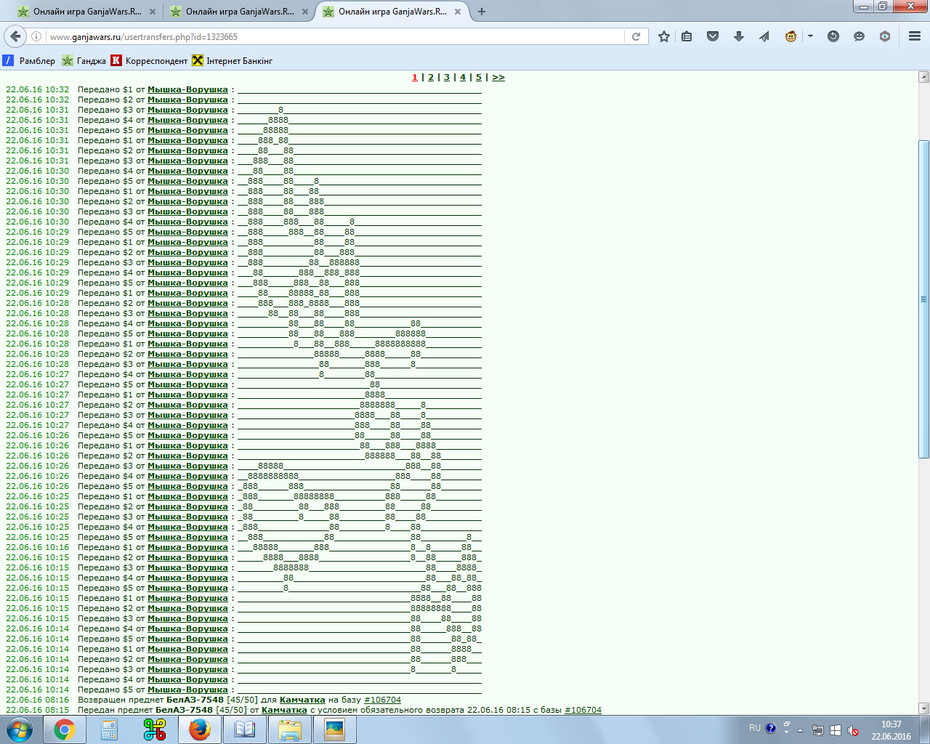Select the third active GanjaWars tab
Image resolution: width=930 pixels, height=744 pixels.
(391, 11)
